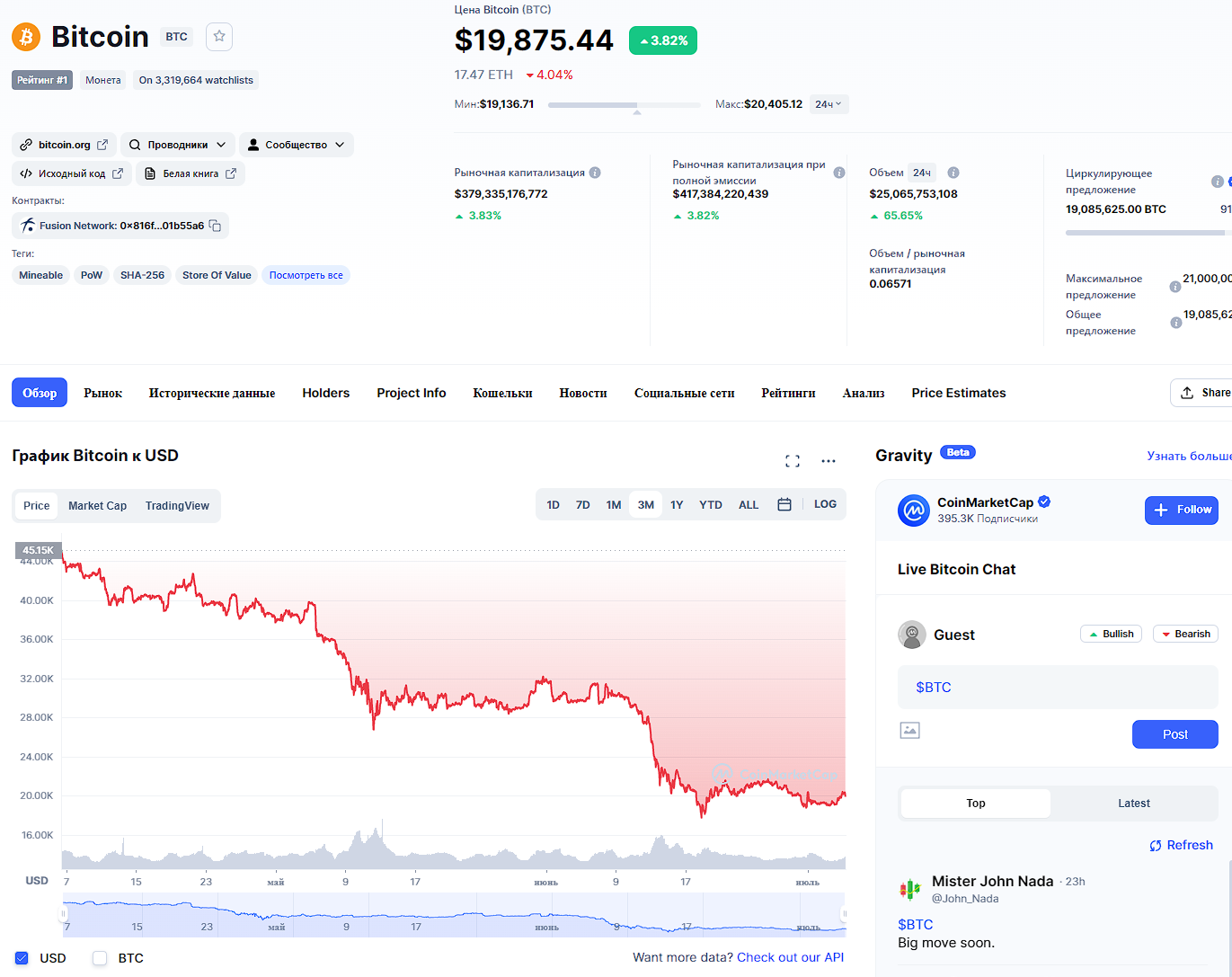The image size is (1232, 977).
Task: Switch to the Holders tab
Action: pos(325,393)
